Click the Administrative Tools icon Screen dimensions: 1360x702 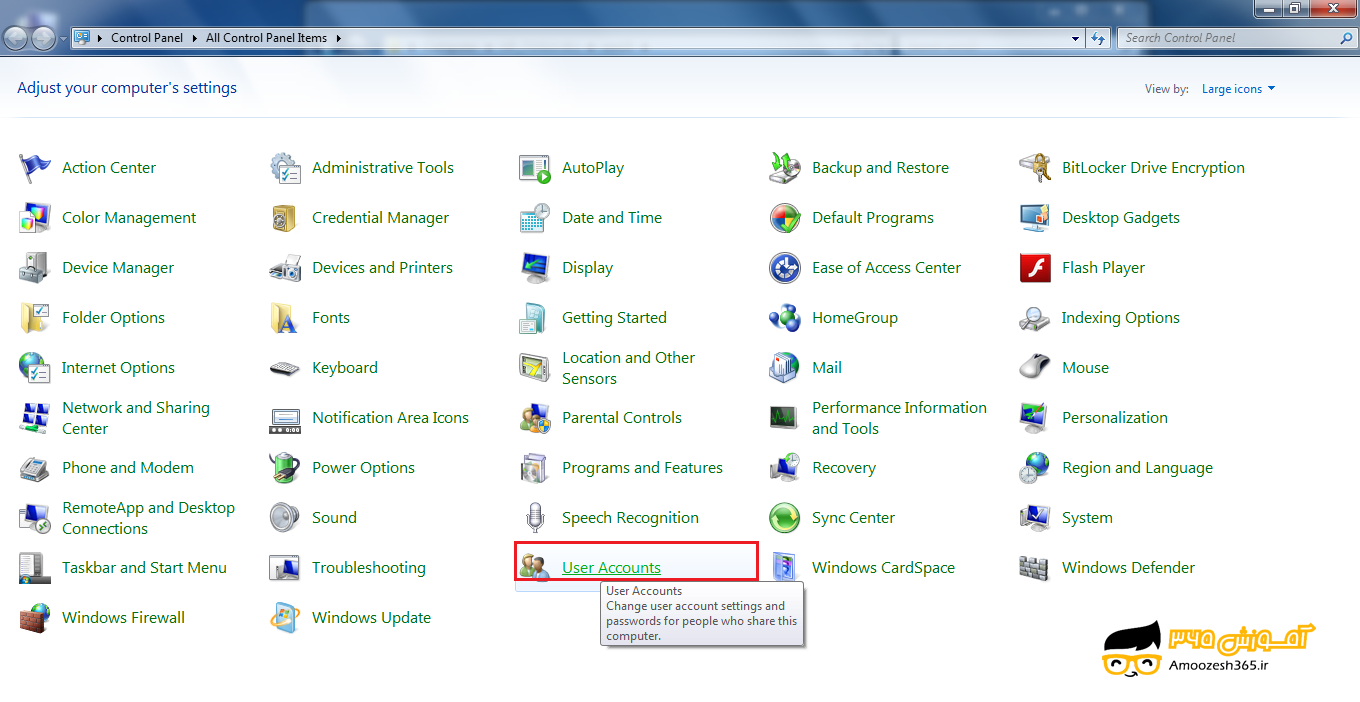[x=285, y=168]
